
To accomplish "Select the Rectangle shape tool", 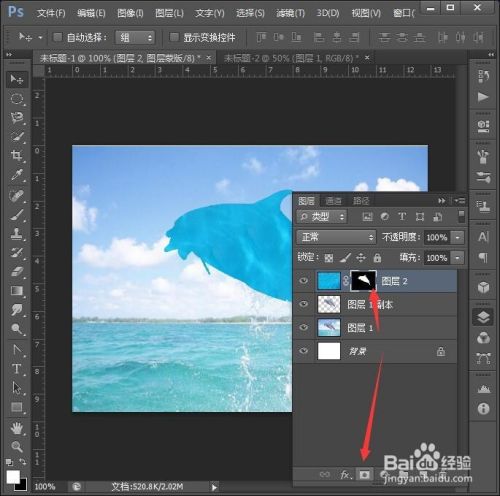I will click(x=16, y=407).
